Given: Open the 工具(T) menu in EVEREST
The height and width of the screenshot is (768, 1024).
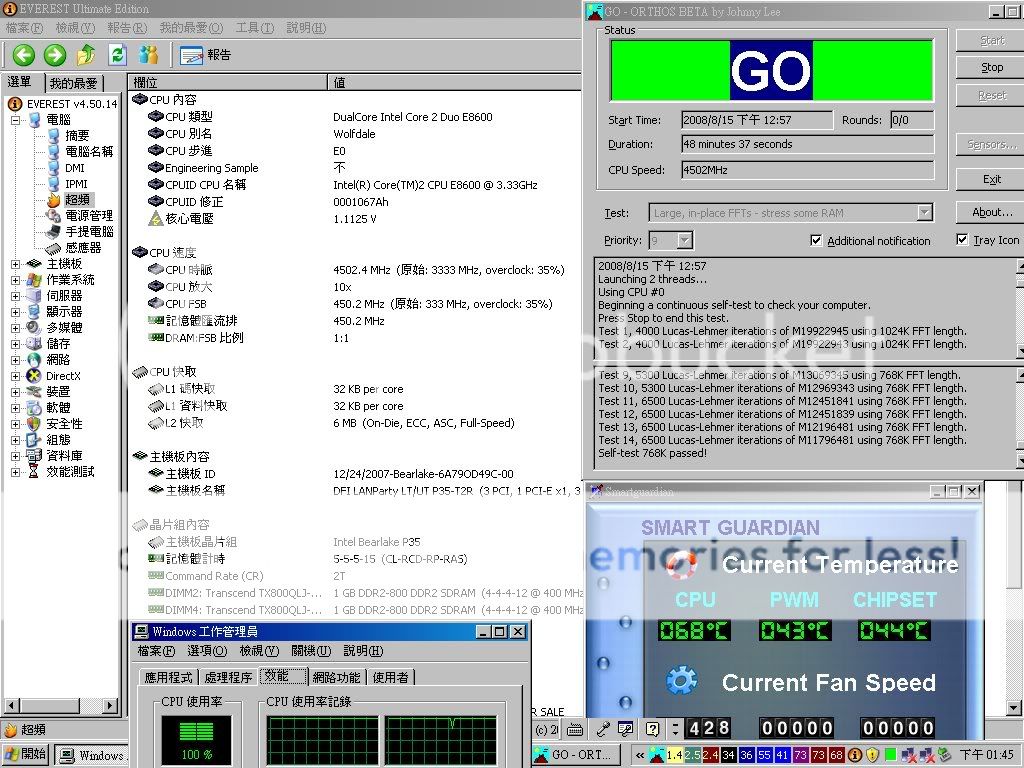Looking at the screenshot, I should pyautogui.click(x=254, y=27).
